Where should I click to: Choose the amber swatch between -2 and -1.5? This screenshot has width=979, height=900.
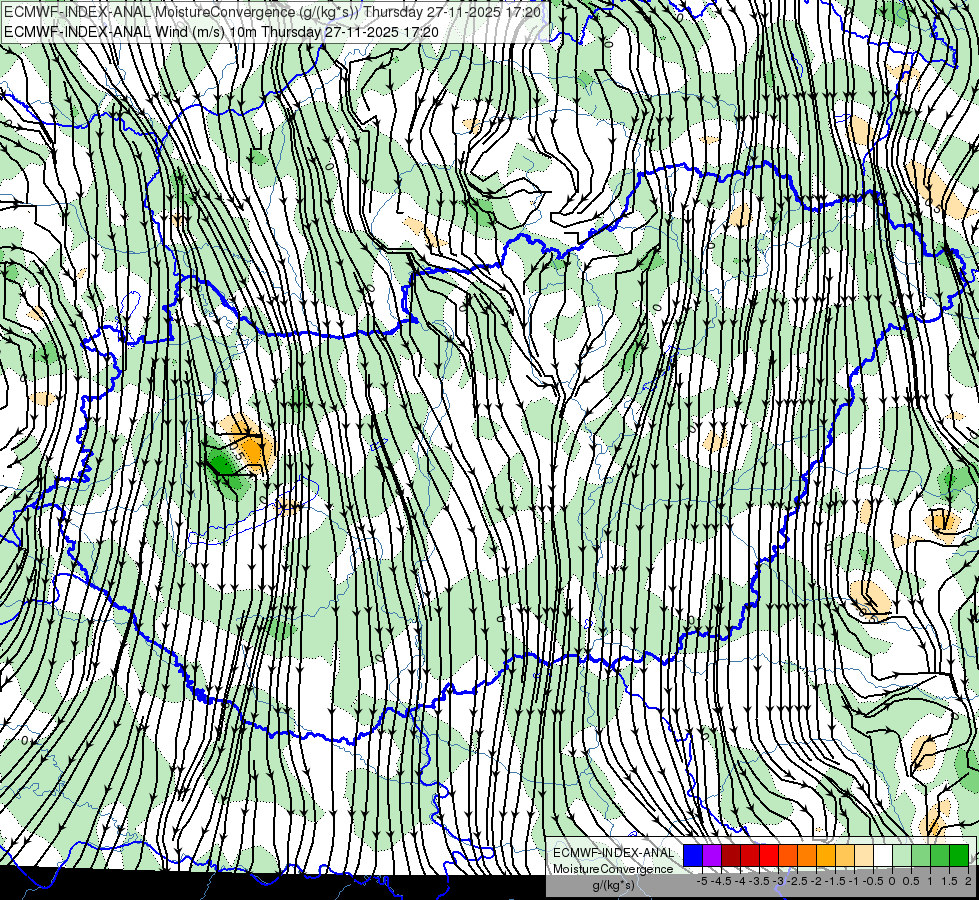(826, 855)
